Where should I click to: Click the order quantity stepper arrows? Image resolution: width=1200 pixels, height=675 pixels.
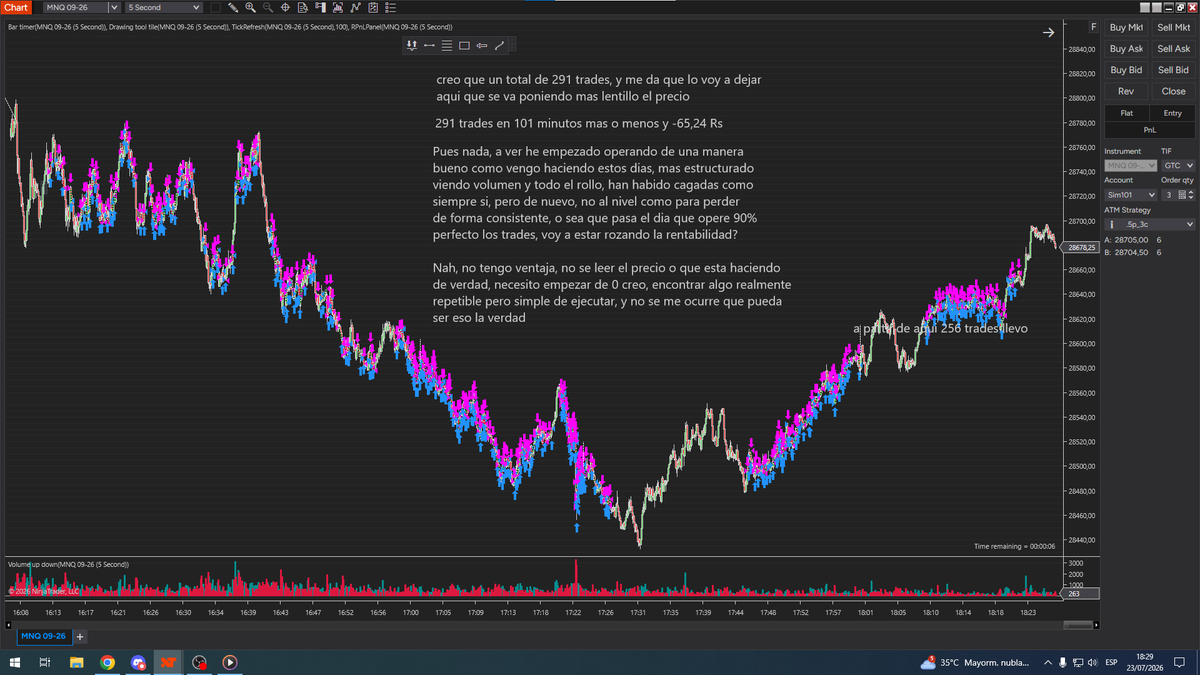coord(1191,195)
